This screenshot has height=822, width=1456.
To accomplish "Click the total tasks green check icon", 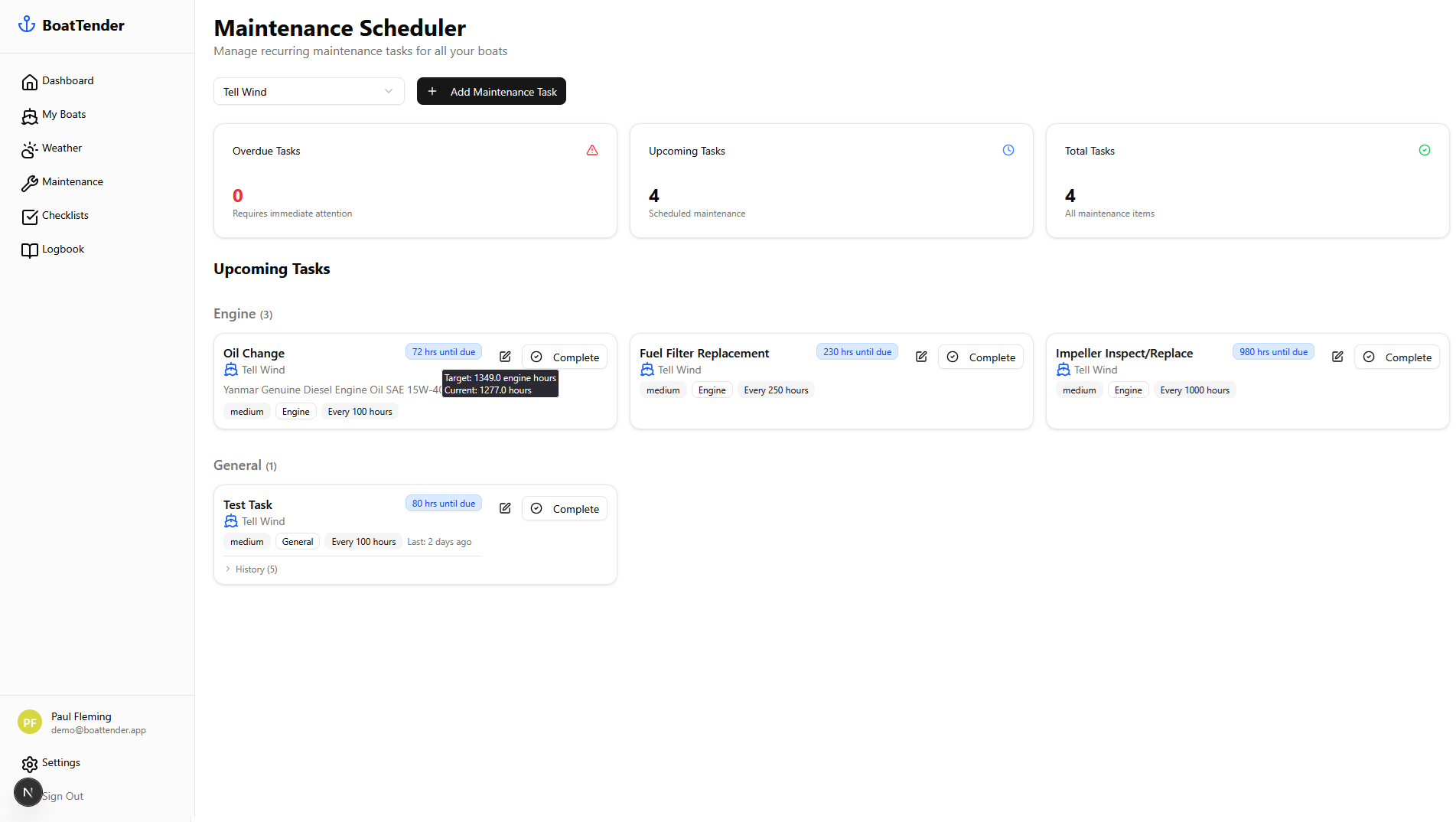I will [1425, 150].
